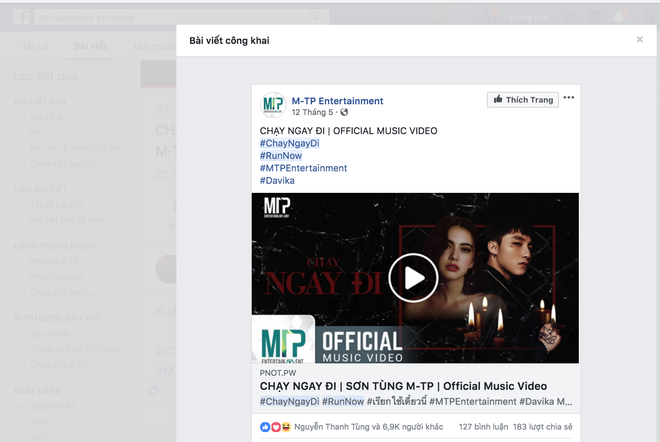The image size is (660, 442).
Task: Select Chọn một vị trí... filter option
Action: [x=61, y=364]
